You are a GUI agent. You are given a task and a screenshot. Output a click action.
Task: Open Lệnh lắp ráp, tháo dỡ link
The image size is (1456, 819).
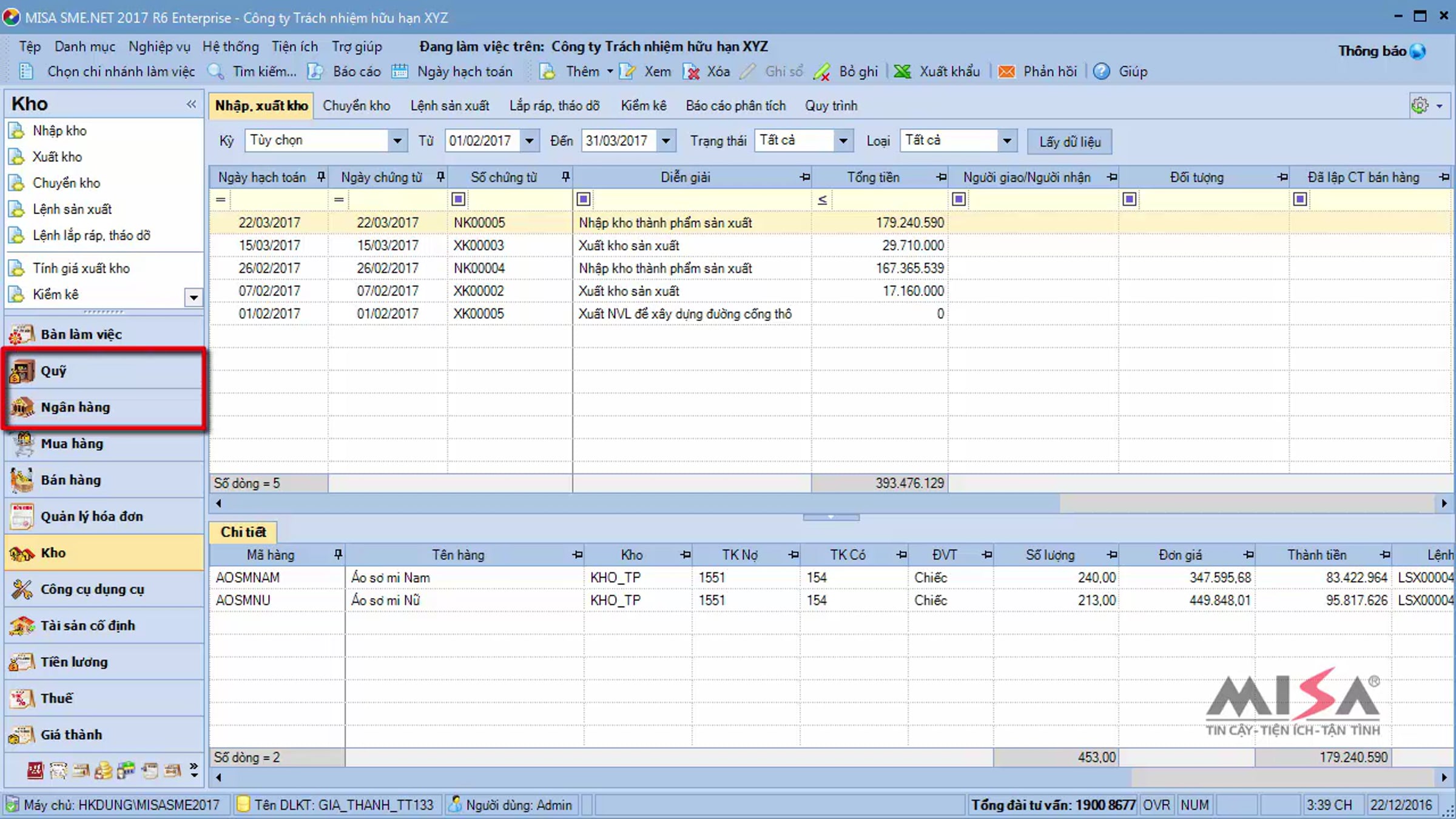point(92,235)
